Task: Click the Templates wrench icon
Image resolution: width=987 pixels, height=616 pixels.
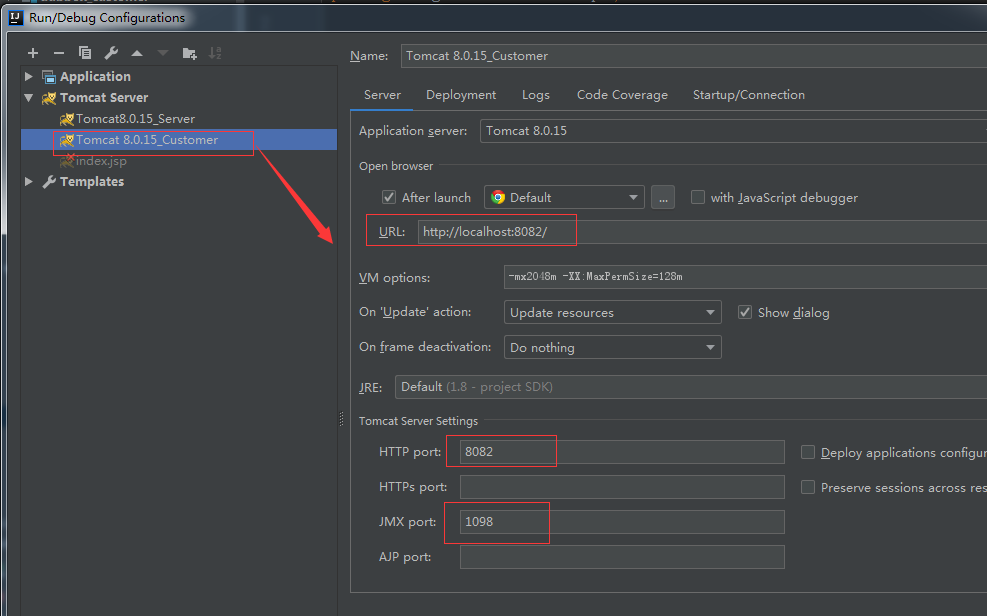Action: click(x=48, y=182)
